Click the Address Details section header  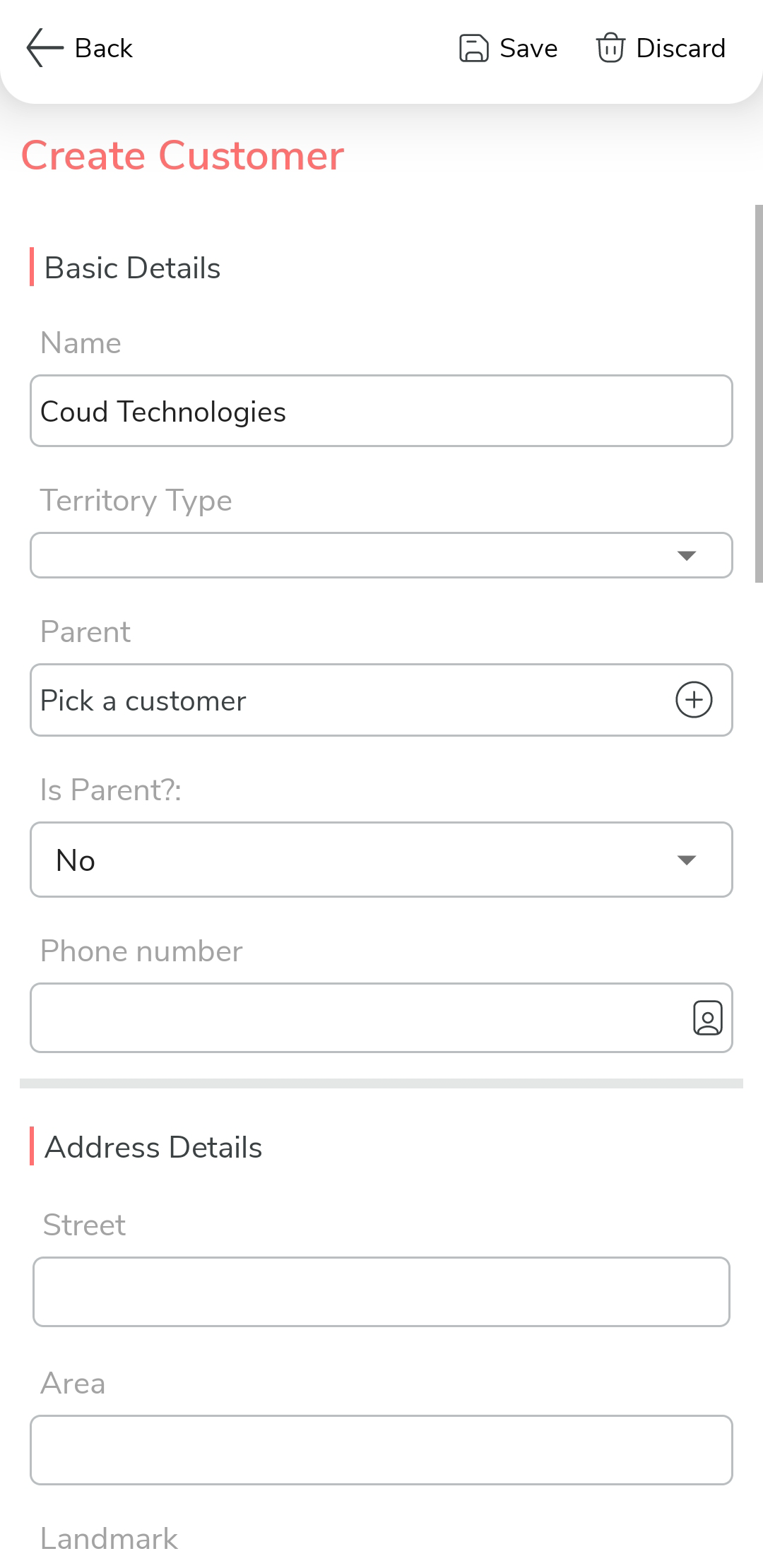[x=153, y=1148]
